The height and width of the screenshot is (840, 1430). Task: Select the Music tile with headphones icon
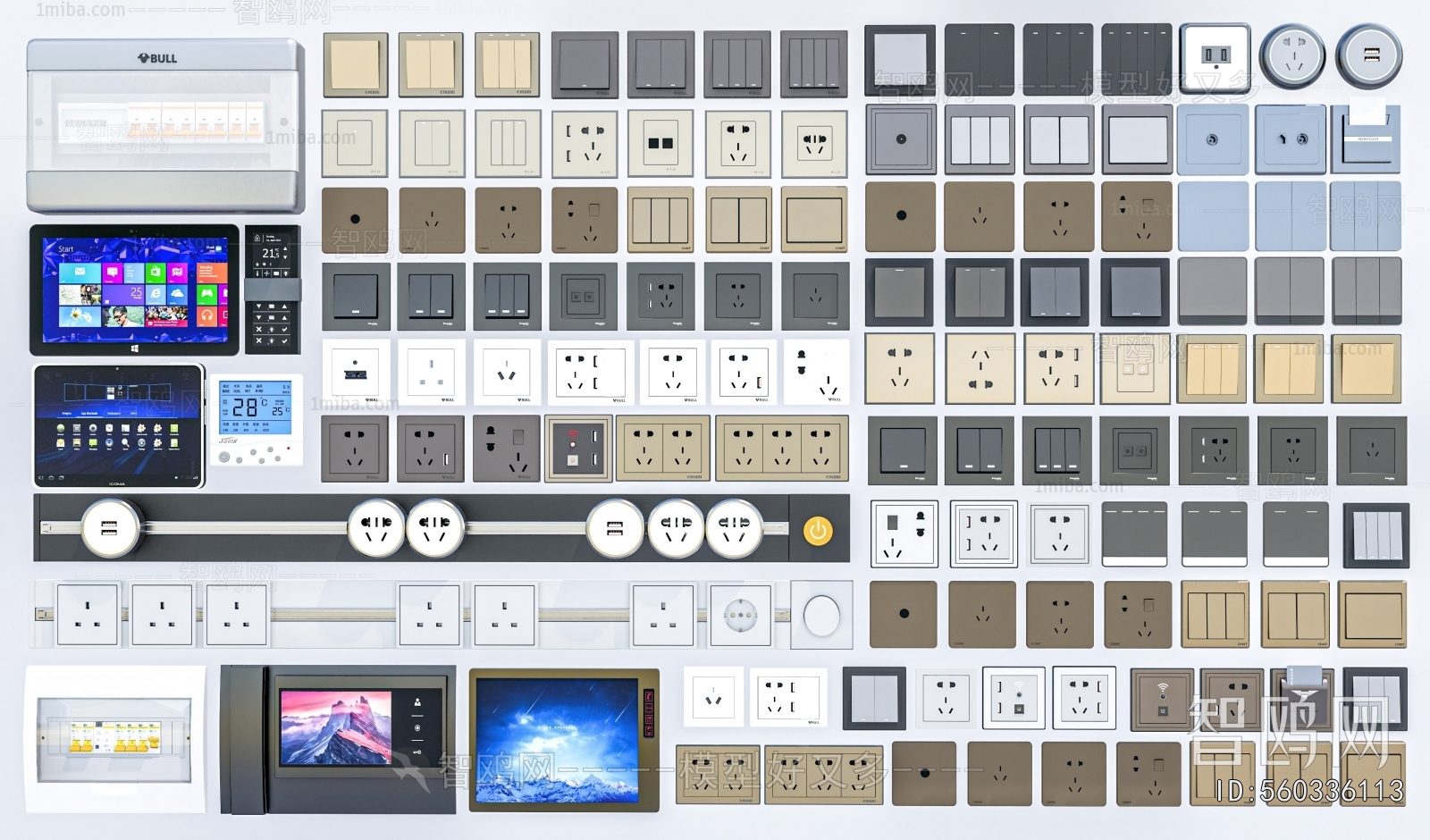207,316
